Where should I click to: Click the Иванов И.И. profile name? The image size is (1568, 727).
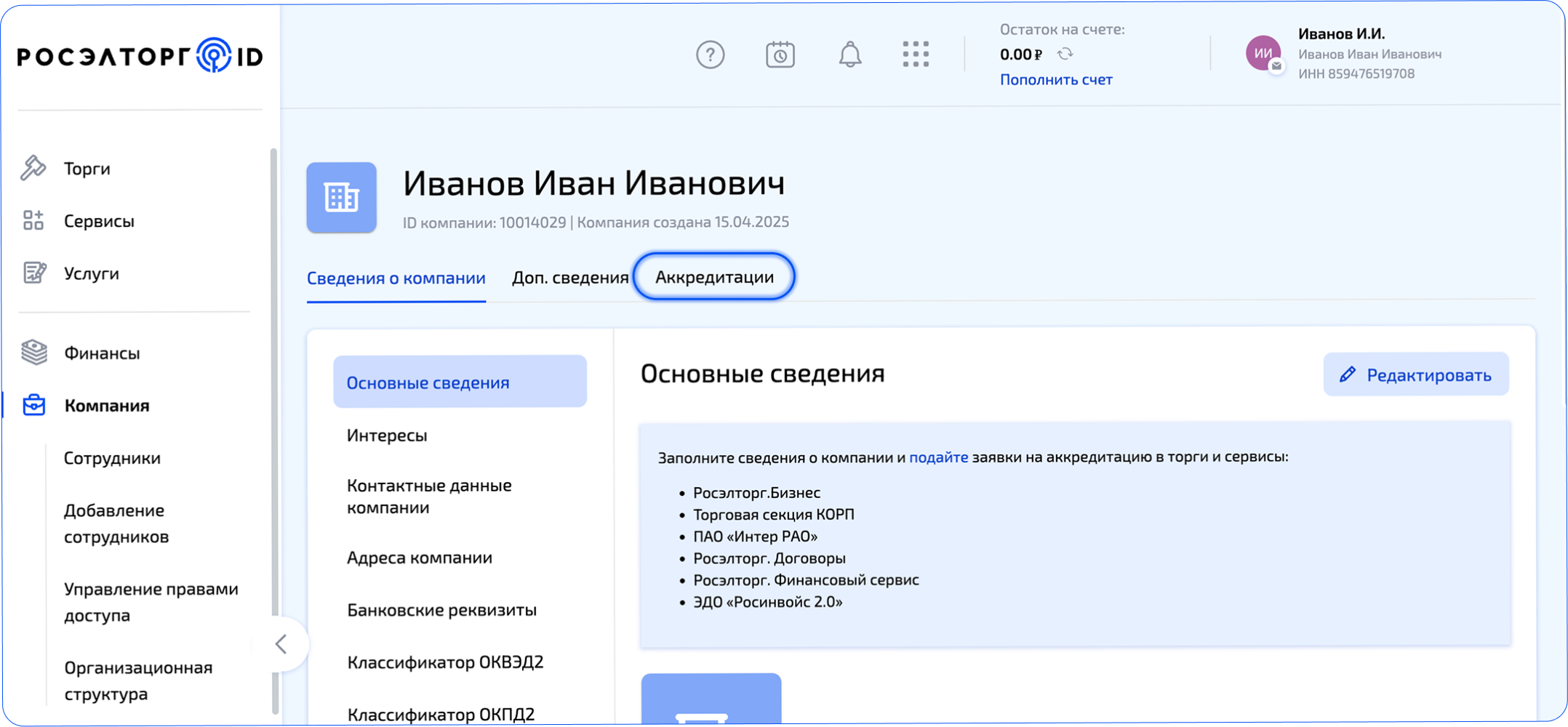pyautogui.click(x=1342, y=33)
